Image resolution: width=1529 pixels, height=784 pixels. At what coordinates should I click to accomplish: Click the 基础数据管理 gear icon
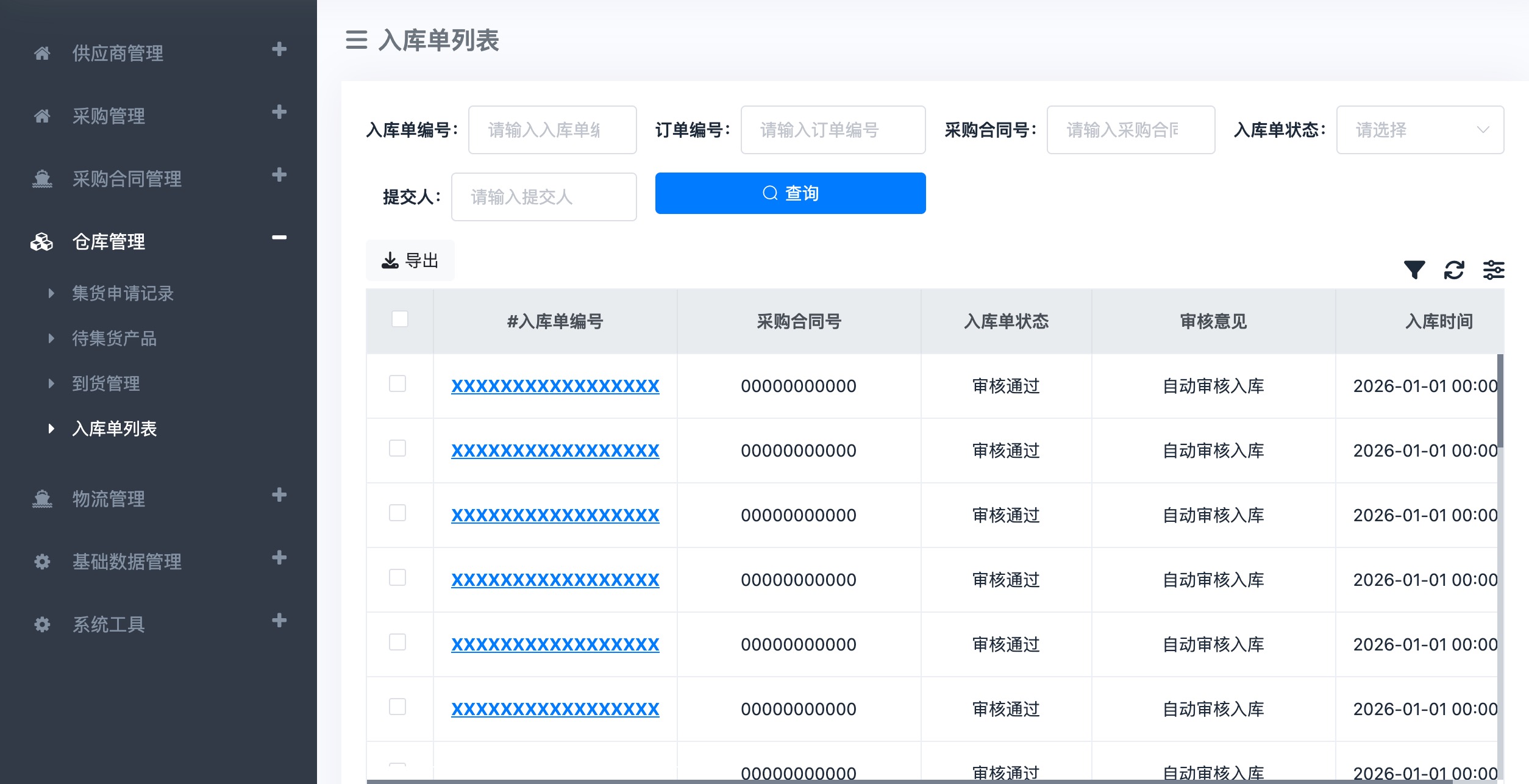pyautogui.click(x=42, y=561)
